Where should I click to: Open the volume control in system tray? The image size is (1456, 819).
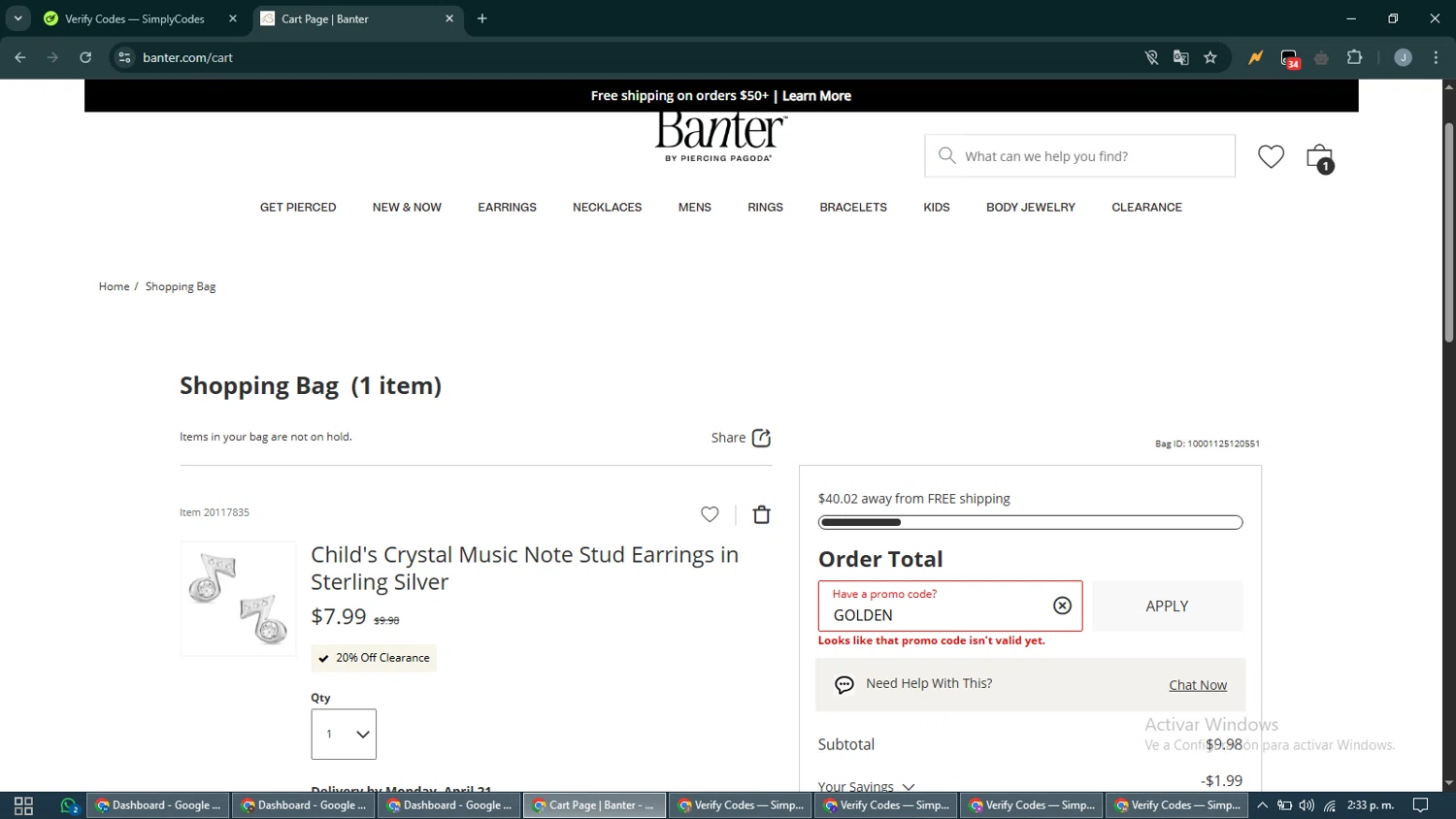point(1307,805)
